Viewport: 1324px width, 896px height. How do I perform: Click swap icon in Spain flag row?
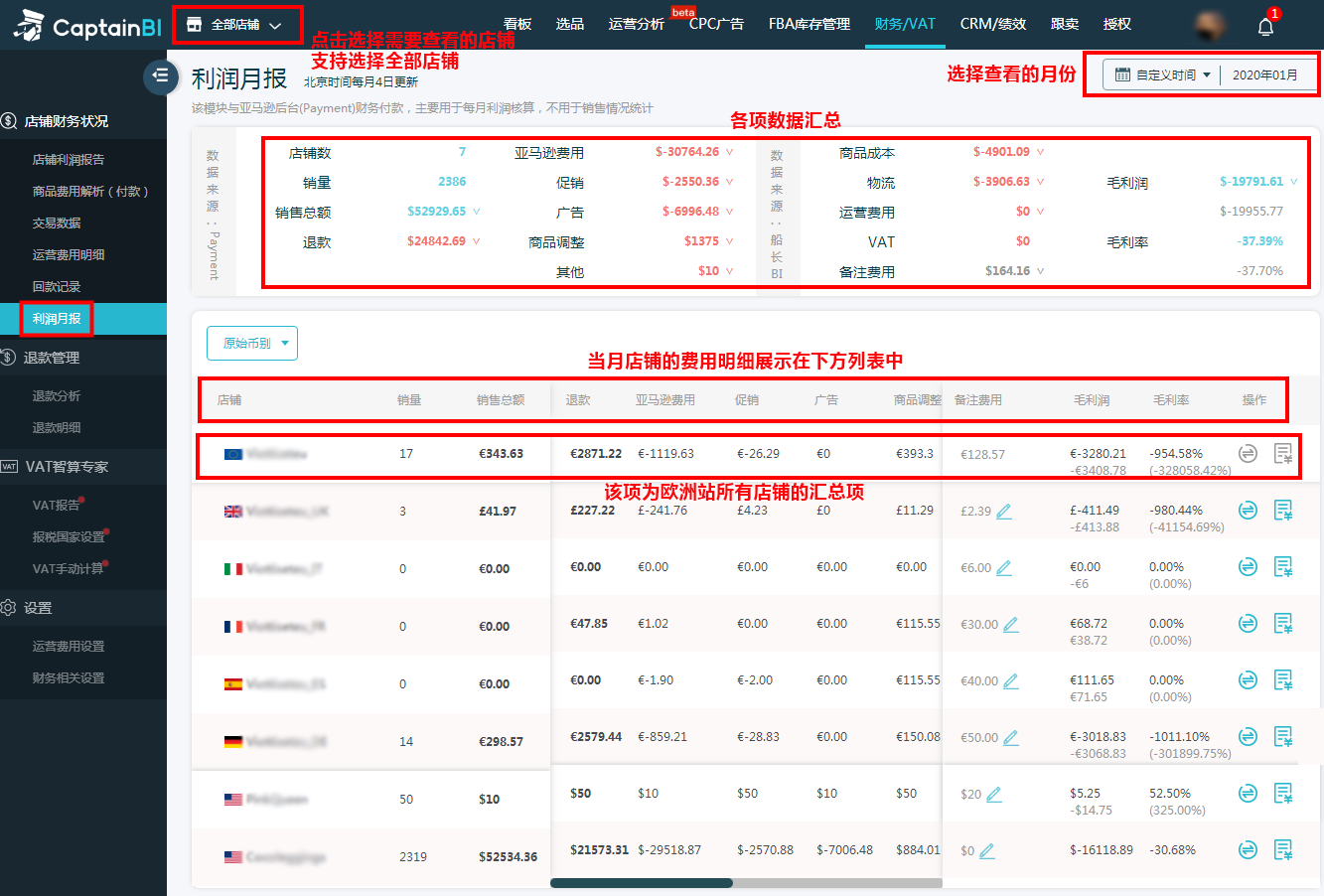point(1249,679)
